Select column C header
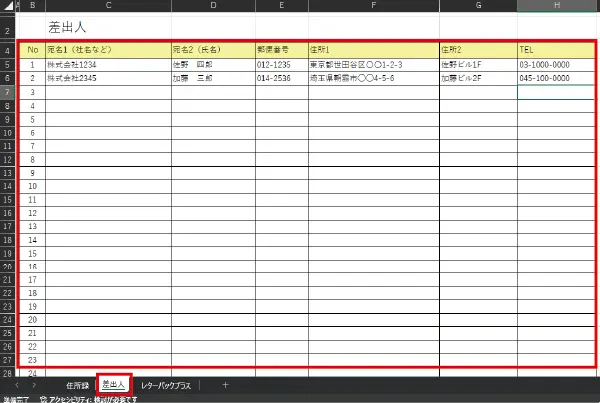 [107, 5]
